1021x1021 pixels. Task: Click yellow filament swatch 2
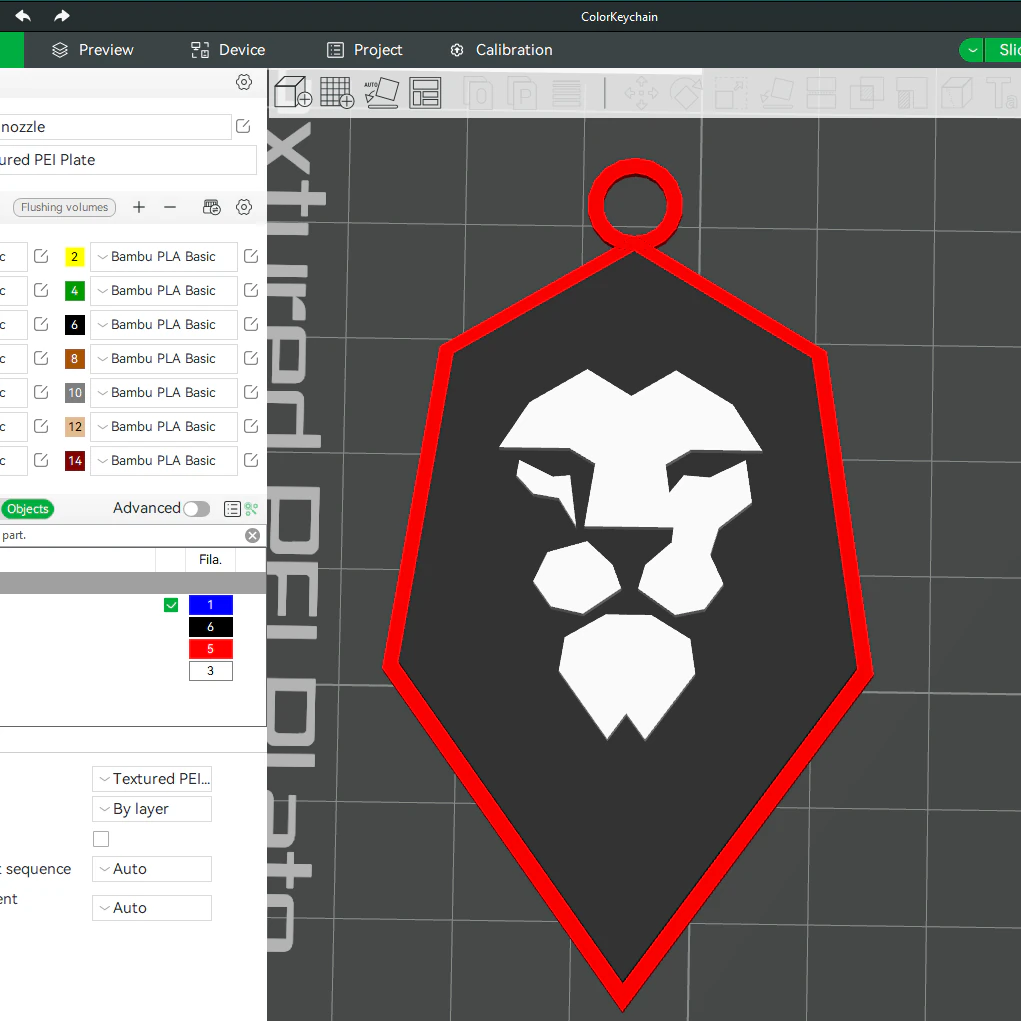pyautogui.click(x=75, y=257)
